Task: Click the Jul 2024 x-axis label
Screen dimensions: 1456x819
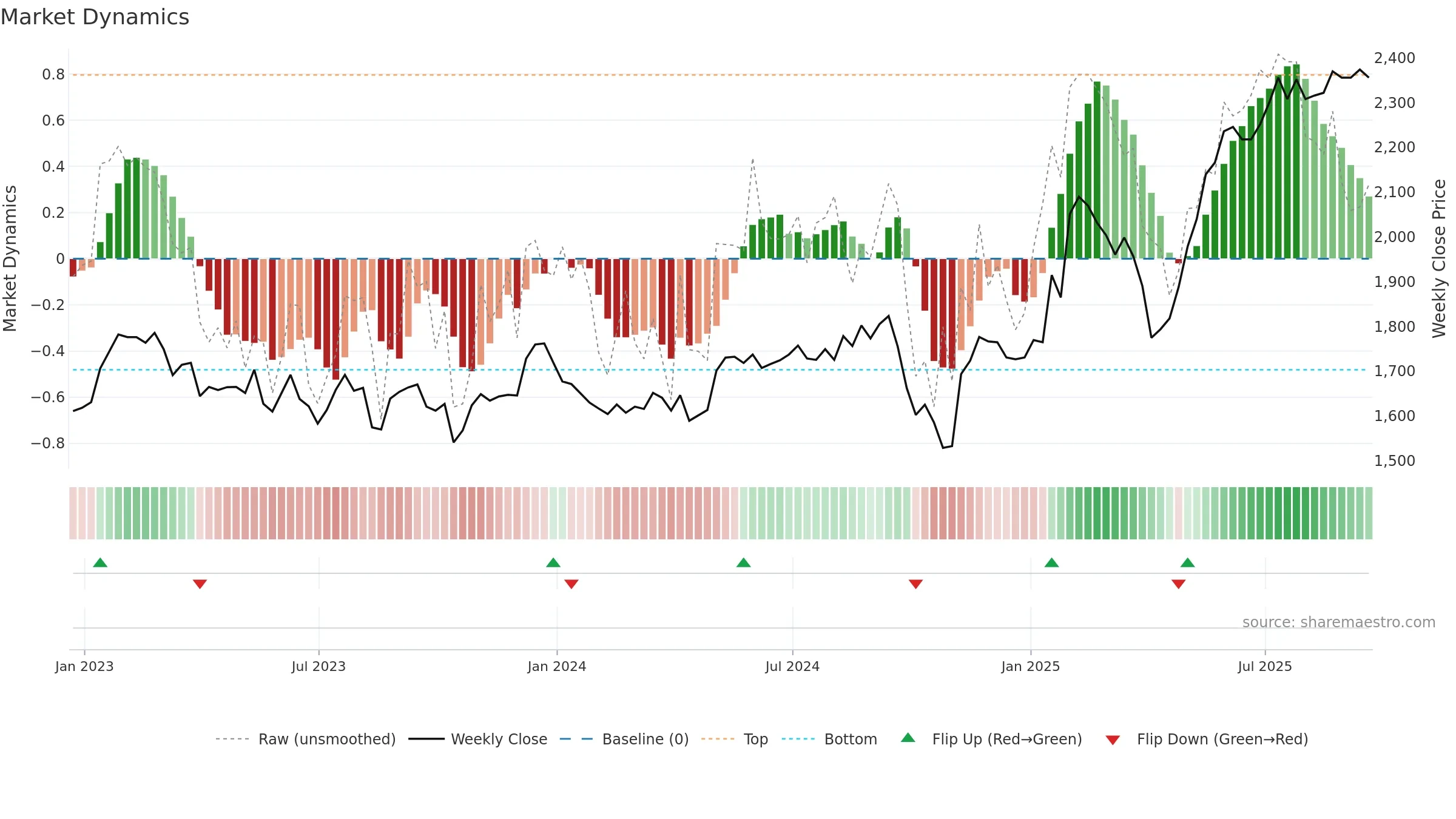Action: pyautogui.click(x=792, y=666)
